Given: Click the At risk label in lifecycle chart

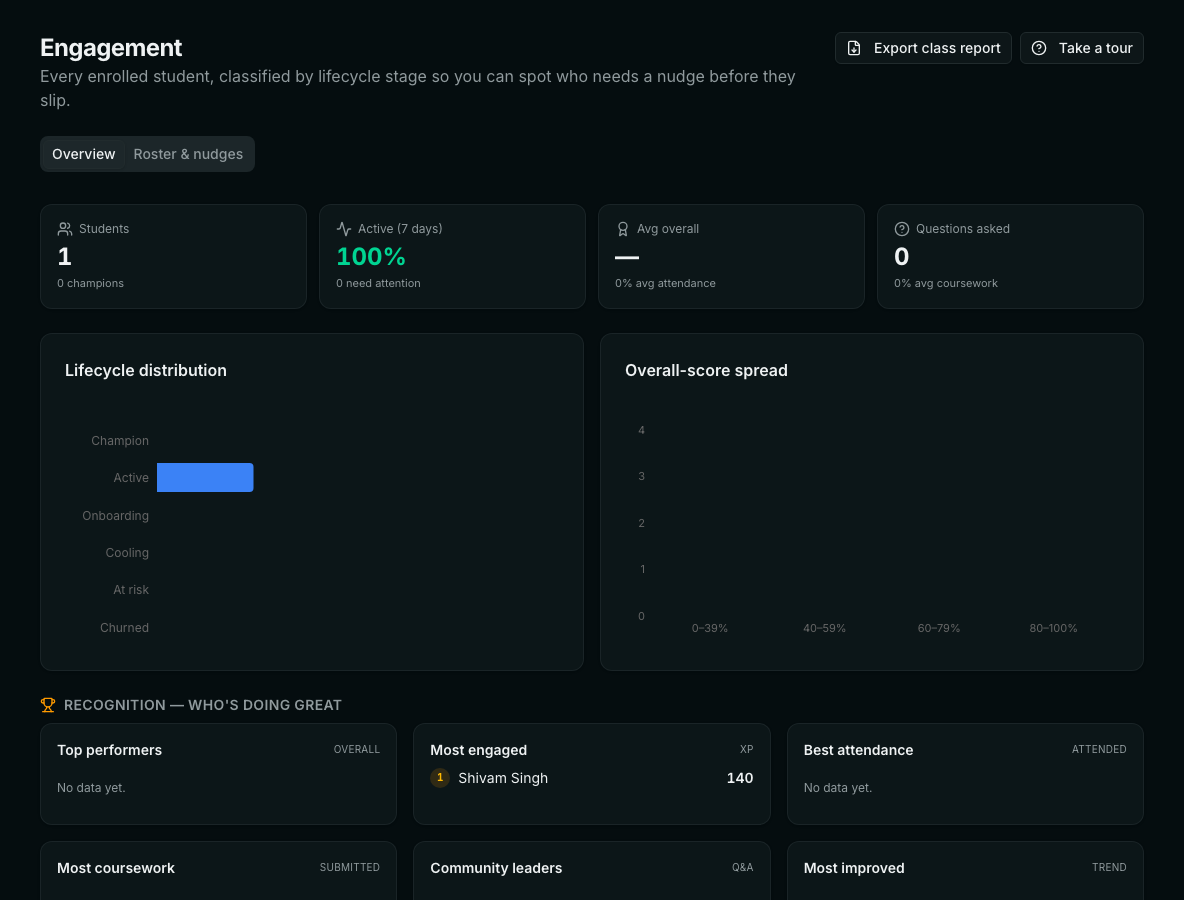Looking at the screenshot, I should [131, 590].
